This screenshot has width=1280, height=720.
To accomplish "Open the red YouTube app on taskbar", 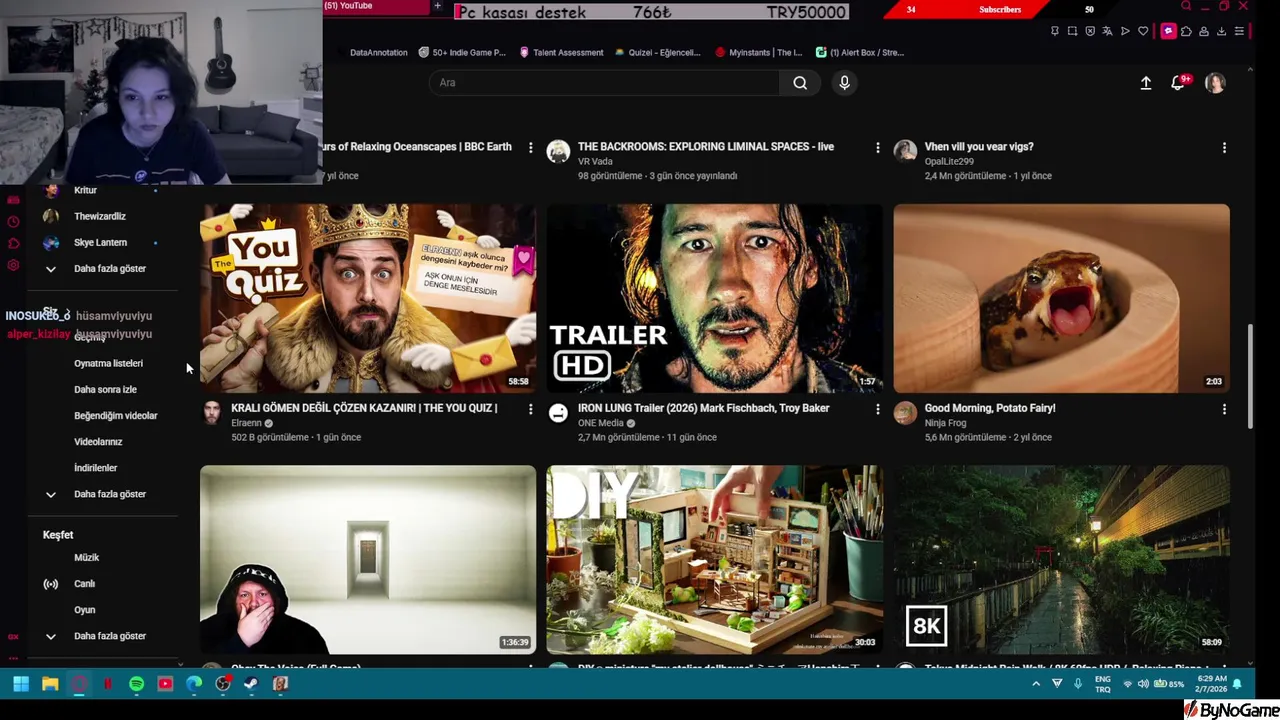I will click(165, 684).
